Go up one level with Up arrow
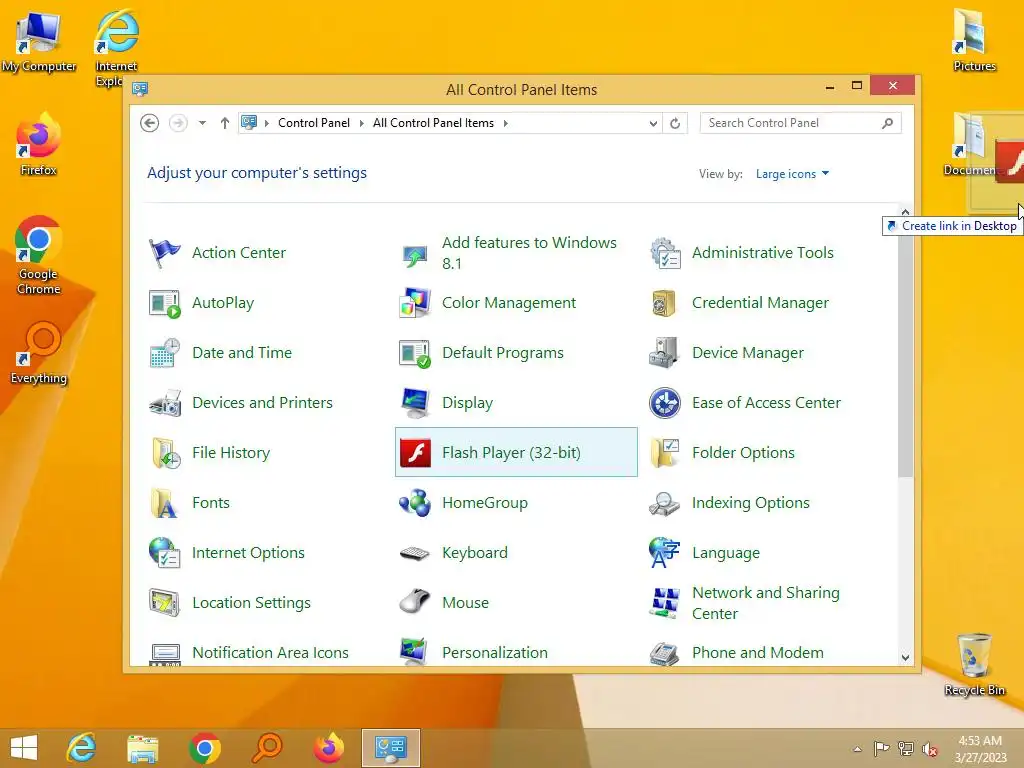The width and height of the screenshot is (1024, 768). 225,123
